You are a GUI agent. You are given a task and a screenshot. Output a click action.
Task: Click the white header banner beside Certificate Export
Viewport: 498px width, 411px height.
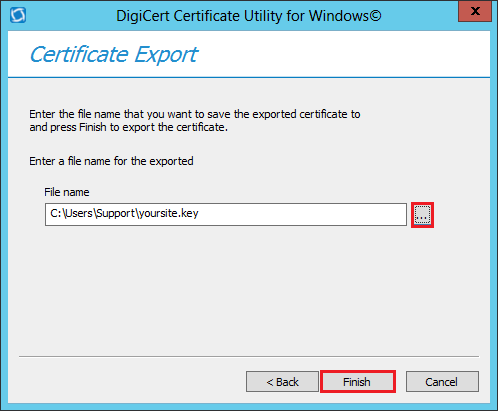point(343,54)
